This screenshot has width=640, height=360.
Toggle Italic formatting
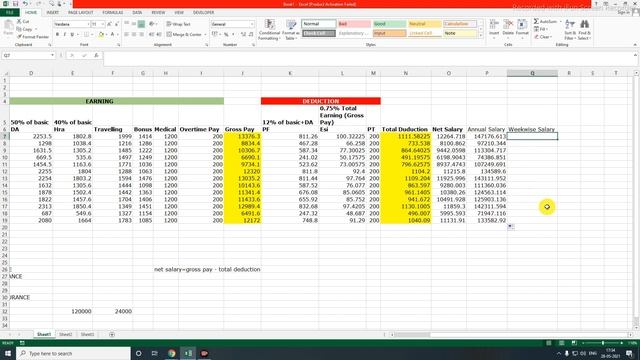(64, 35)
